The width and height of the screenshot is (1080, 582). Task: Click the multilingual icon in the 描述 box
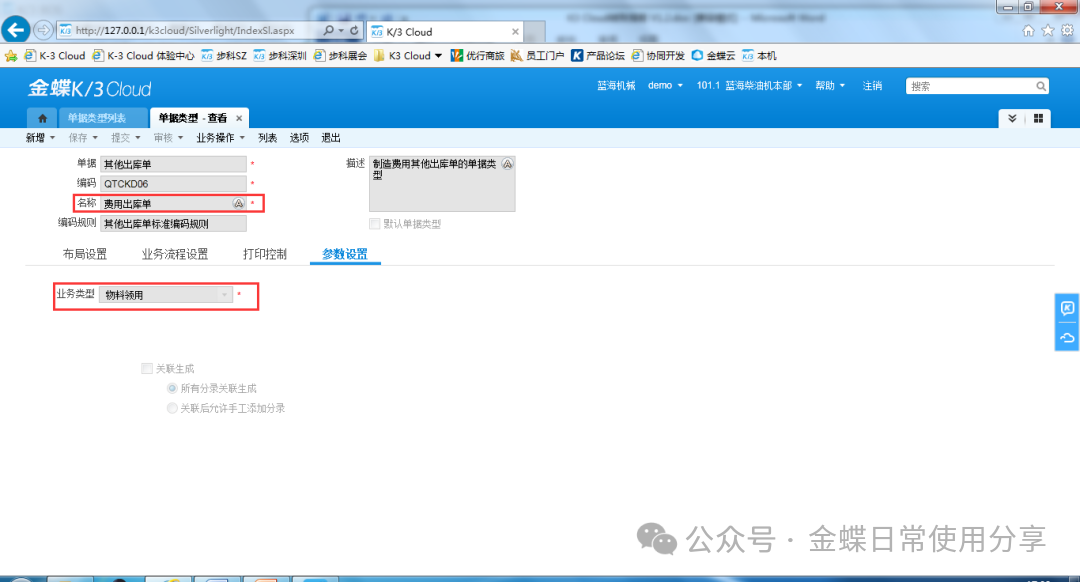coord(507,164)
